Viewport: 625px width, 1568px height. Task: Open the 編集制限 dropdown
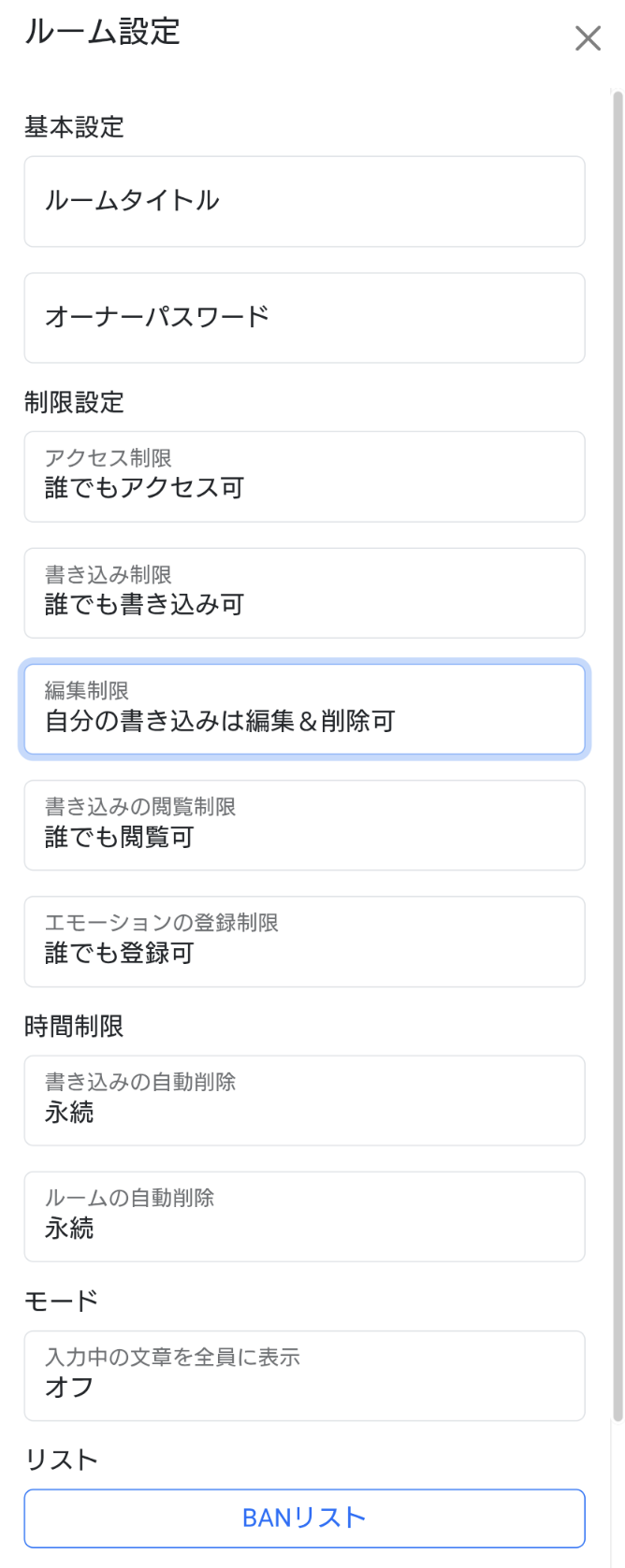304,709
